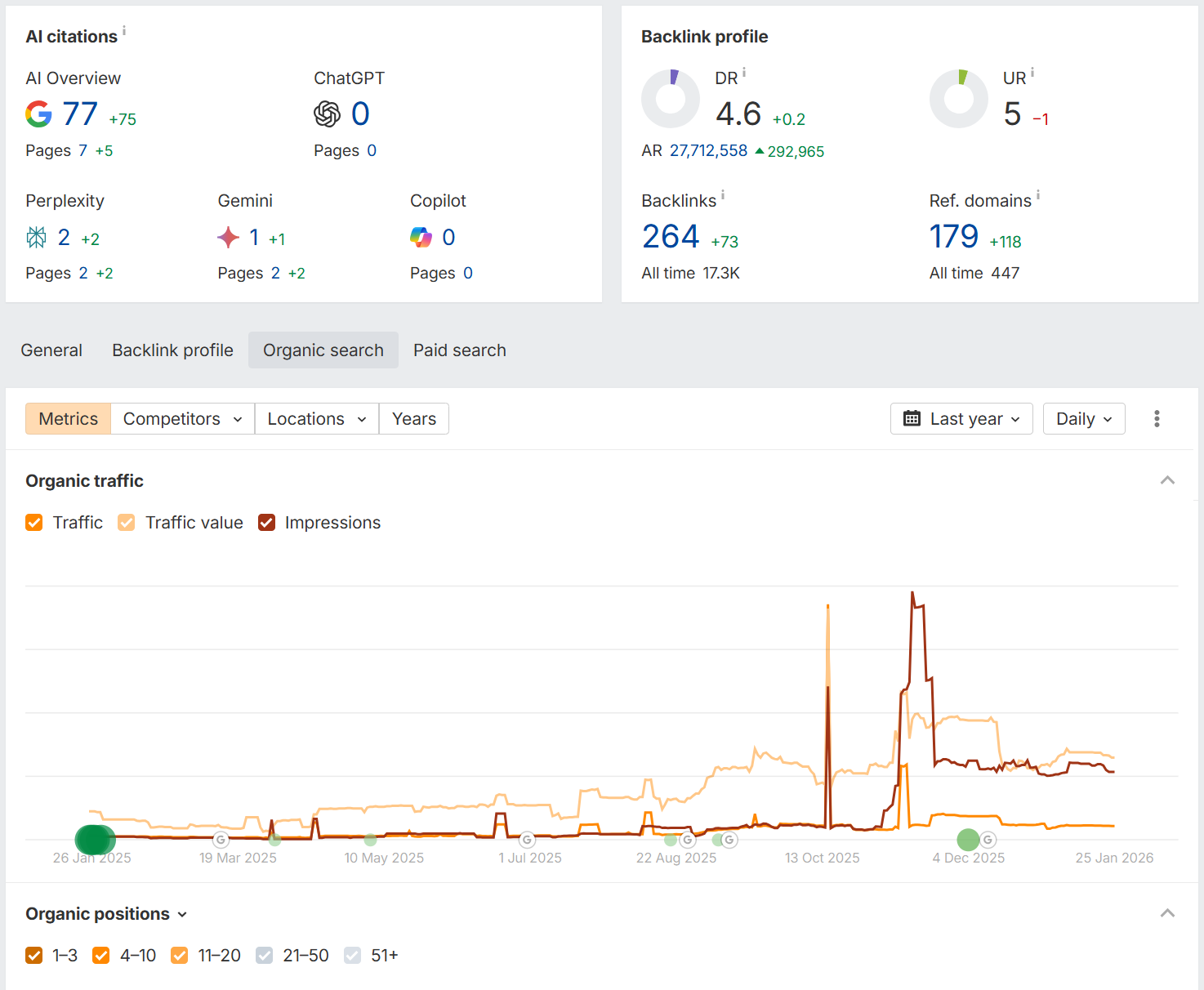Open the Last year date range dropdown
1204x990 pixels.
point(961,419)
